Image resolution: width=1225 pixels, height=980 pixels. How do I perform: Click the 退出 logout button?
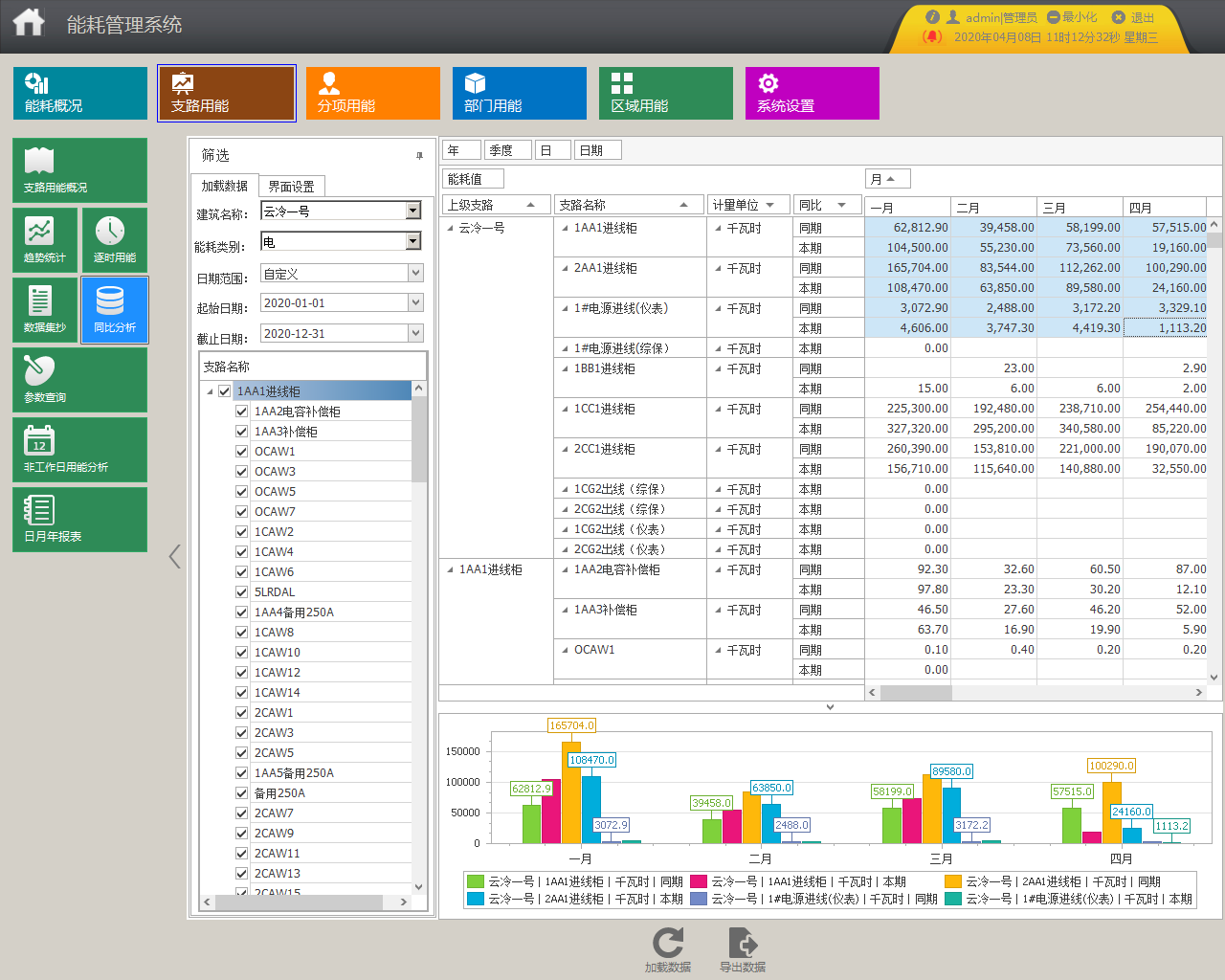[x=1134, y=17]
